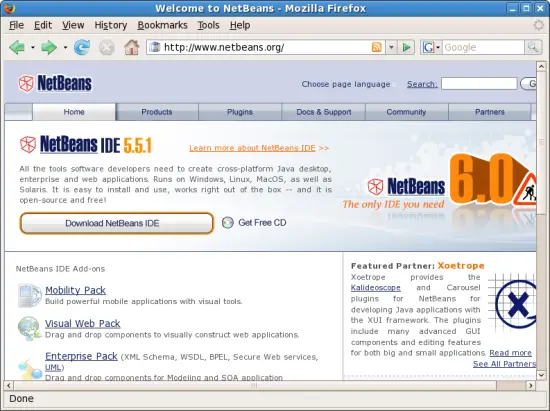Click the UML link
550x411 pixels.
(x=53, y=367)
